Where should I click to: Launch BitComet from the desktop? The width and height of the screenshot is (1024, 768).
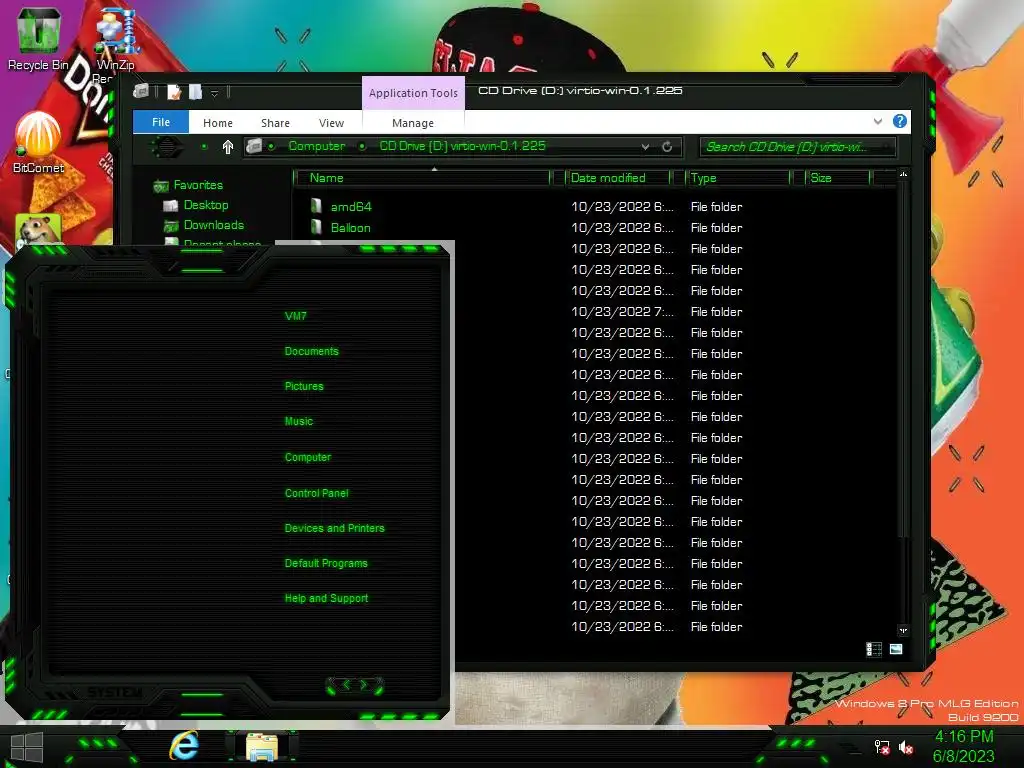pyautogui.click(x=38, y=142)
